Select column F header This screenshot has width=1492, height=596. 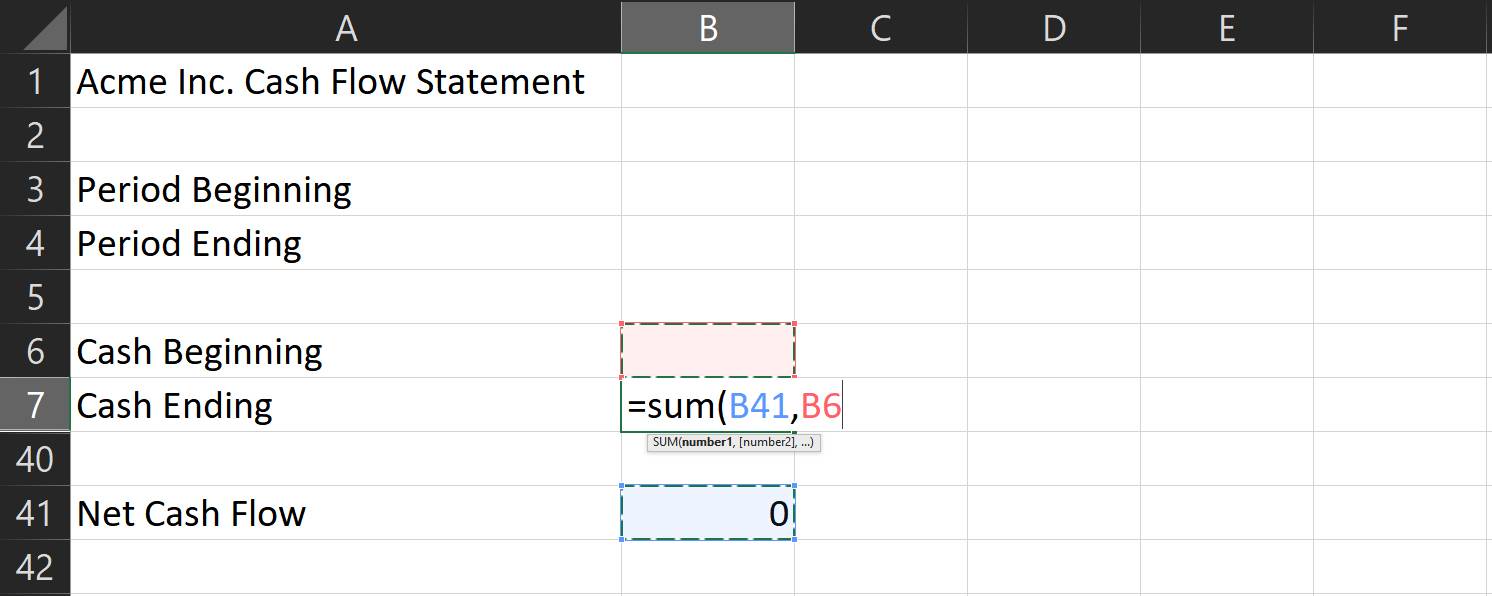click(x=1400, y=27)
